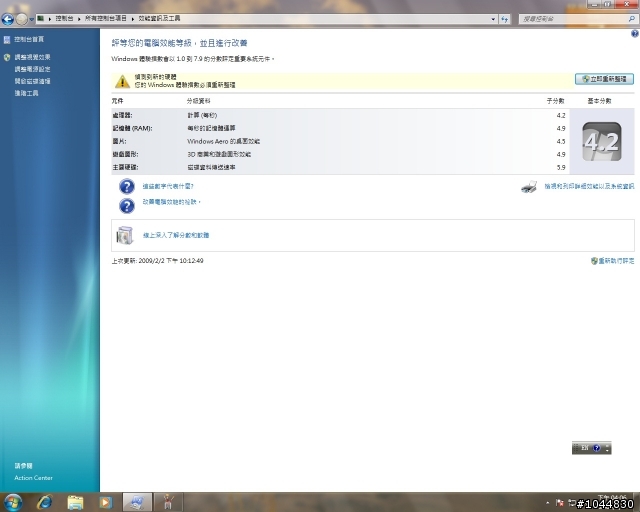Select 所有控制台項目 in the address breadcrumb
The height and width of the screenshot is (512, 640).
[x=106, y=18]
